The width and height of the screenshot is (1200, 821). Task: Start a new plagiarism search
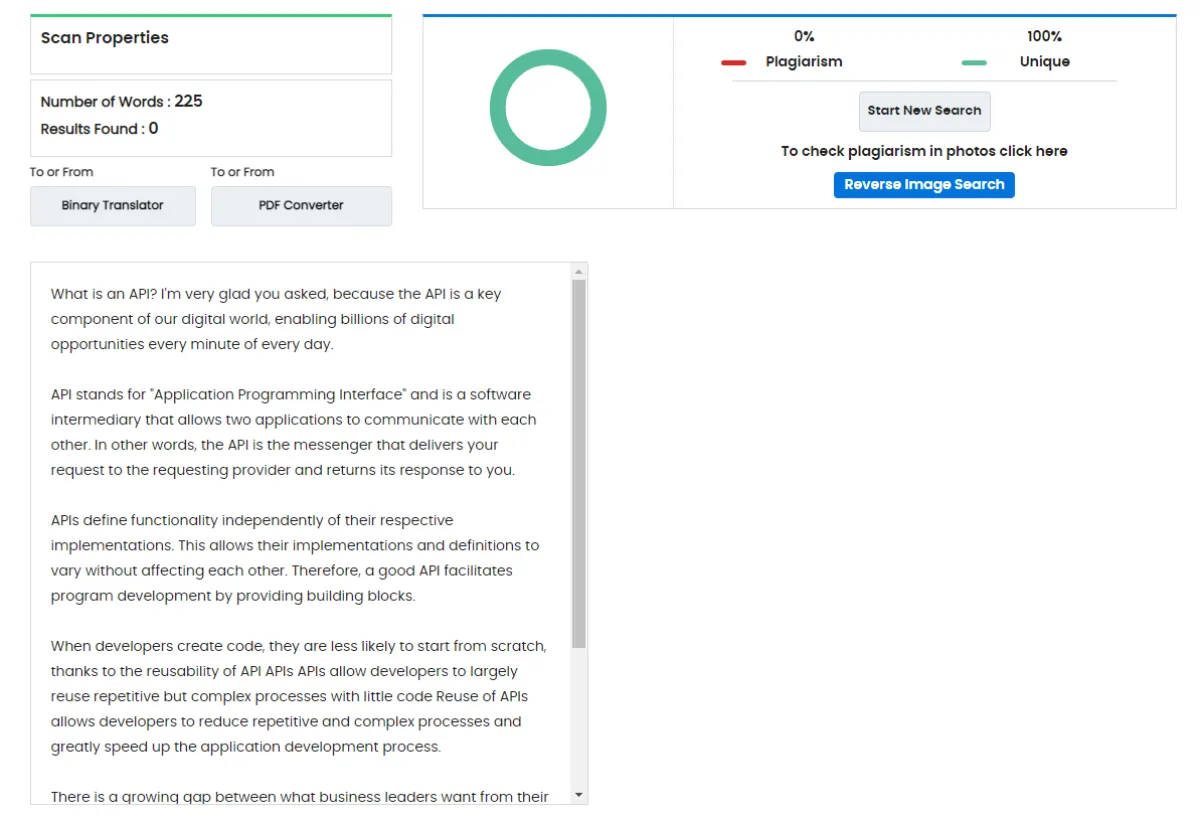click(924, 111)
